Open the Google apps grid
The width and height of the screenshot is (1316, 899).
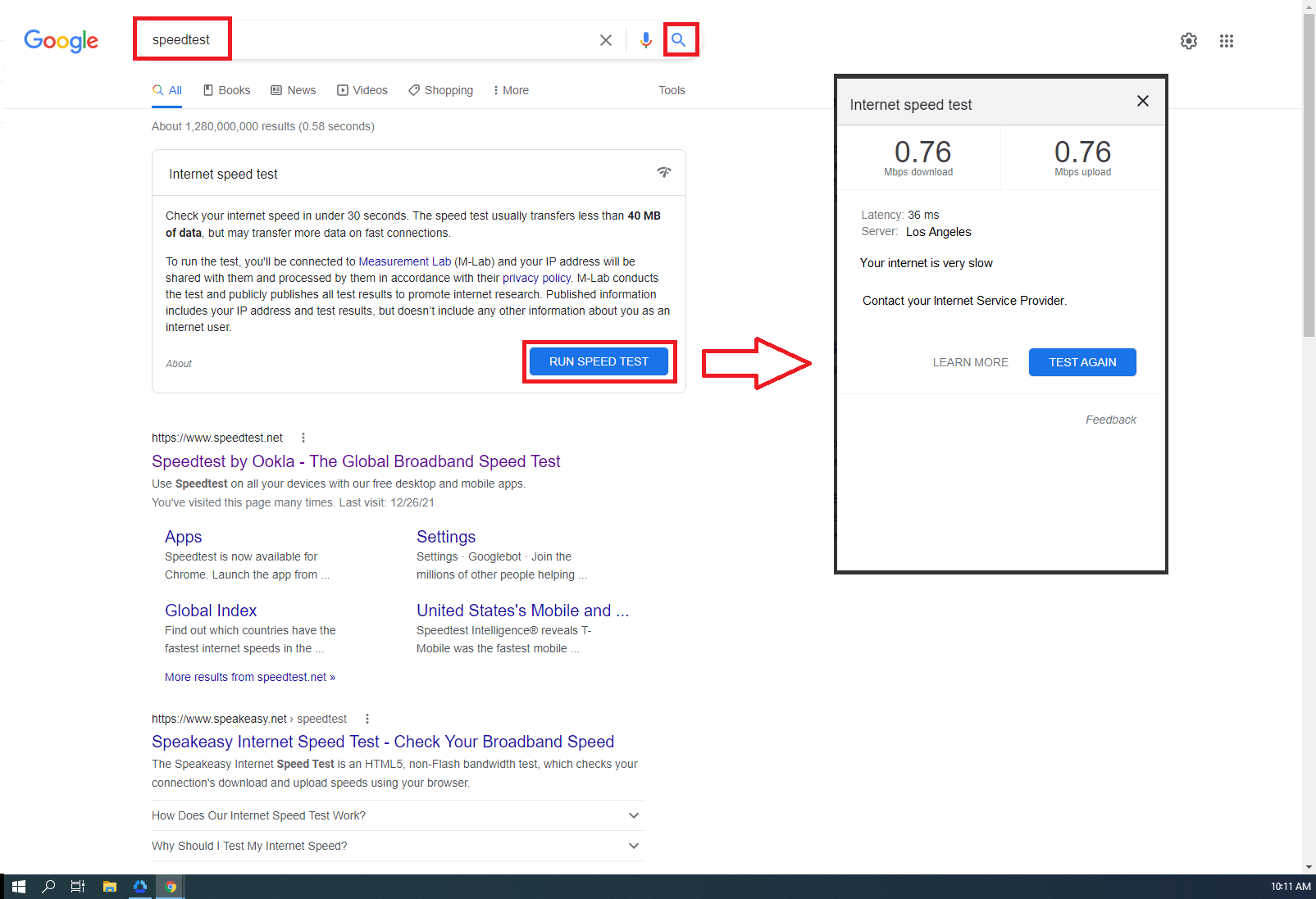(x=1227, y=41)
